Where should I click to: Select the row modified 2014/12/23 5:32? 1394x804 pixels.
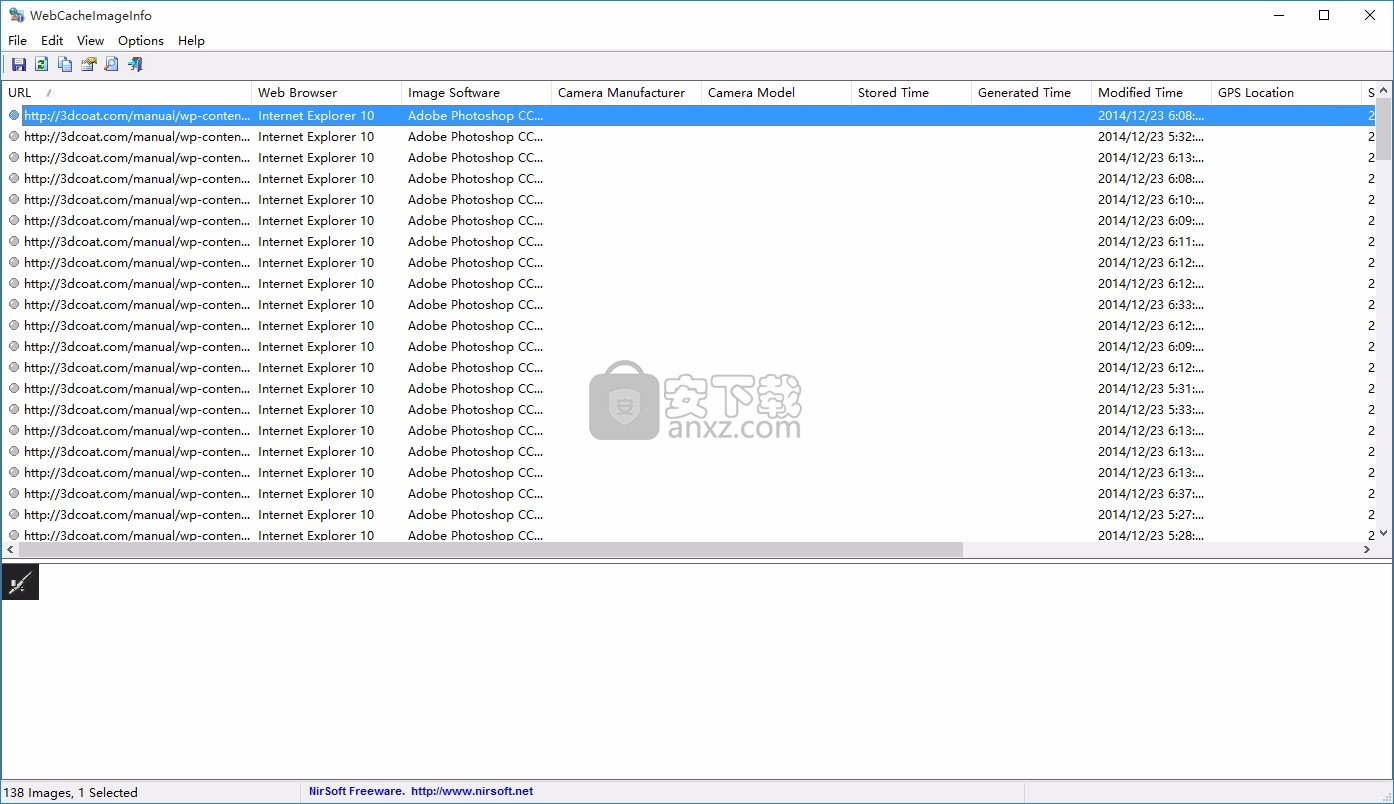click(688, 137)
